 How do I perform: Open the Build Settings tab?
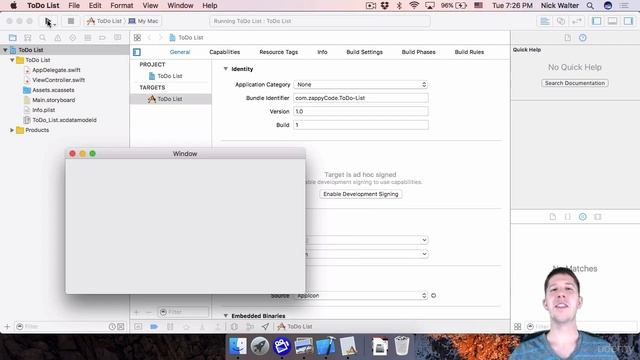point(364,52)
